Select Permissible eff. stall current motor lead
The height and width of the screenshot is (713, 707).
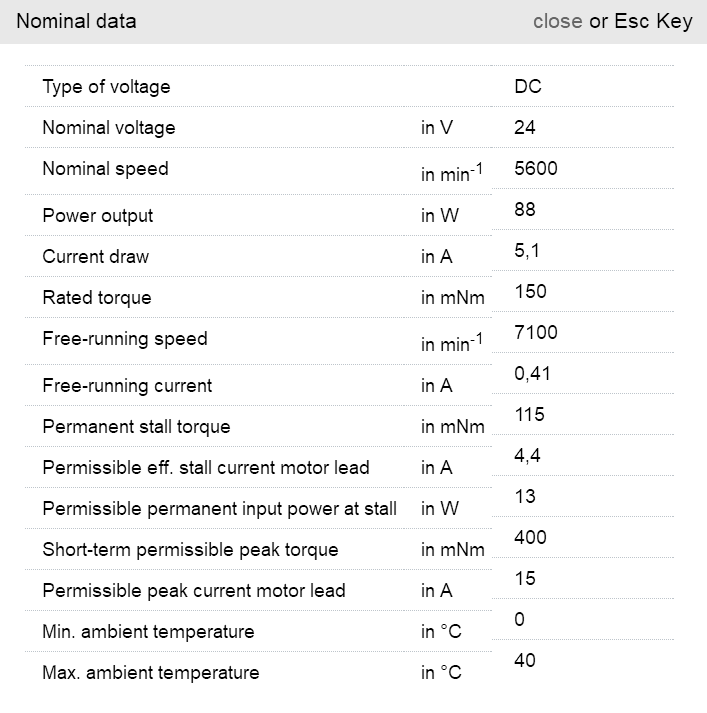(x=205, y=468)
